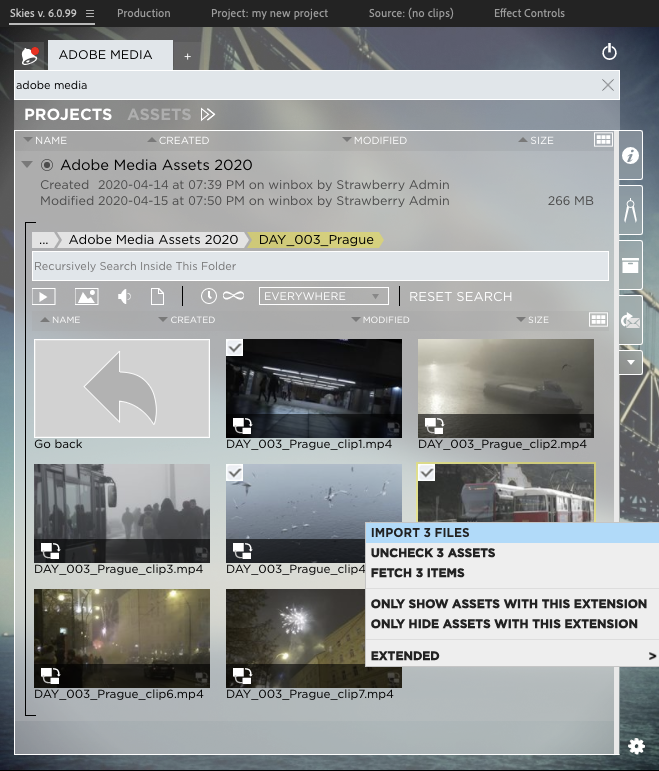Image resolution: width=659 pixels, height=771 pixels.
Task: Select Adobe Media Assets 2020 radio button
Action: click(47, 165)
